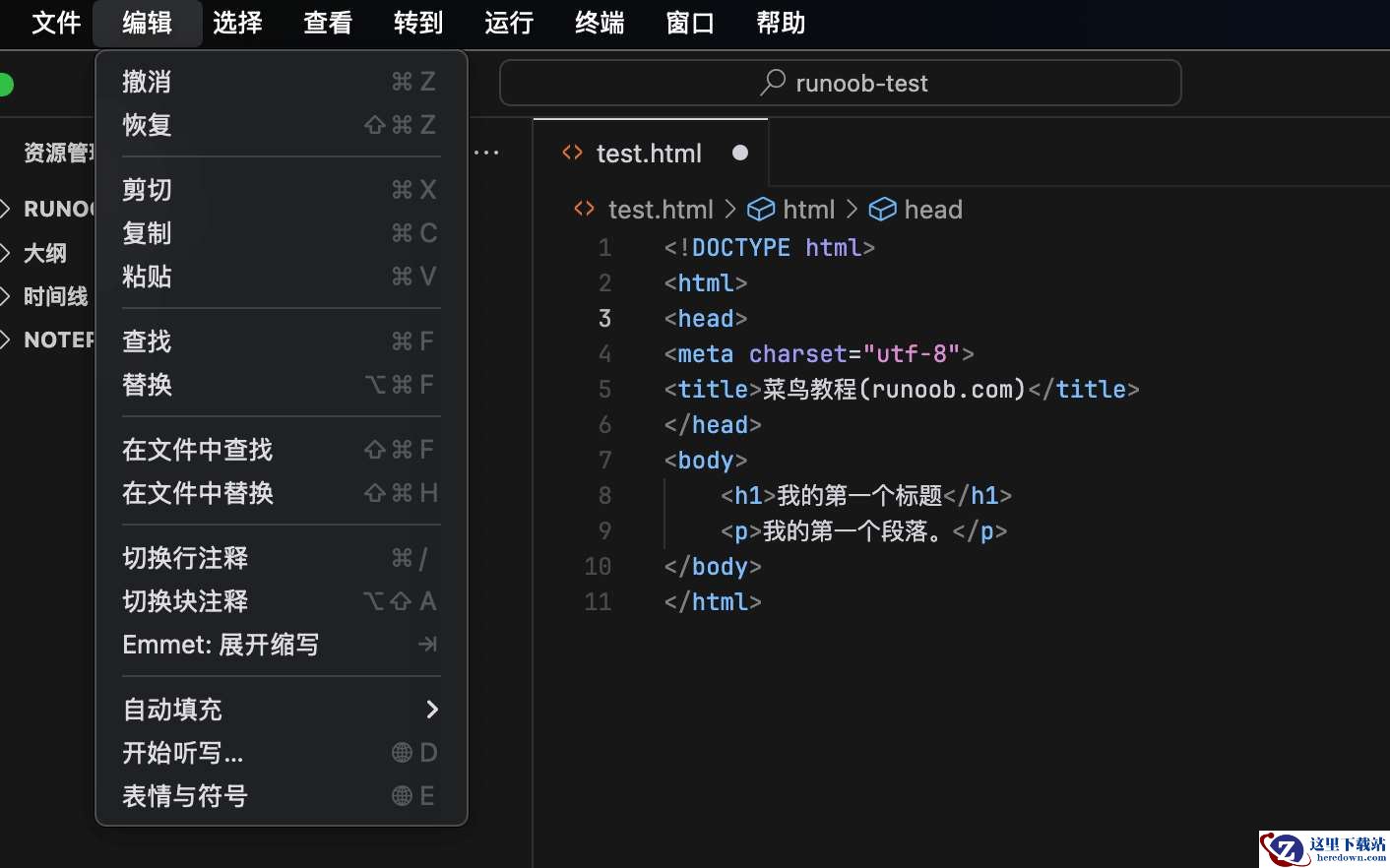Expand the NOTEPAD section

click(49, 340)
